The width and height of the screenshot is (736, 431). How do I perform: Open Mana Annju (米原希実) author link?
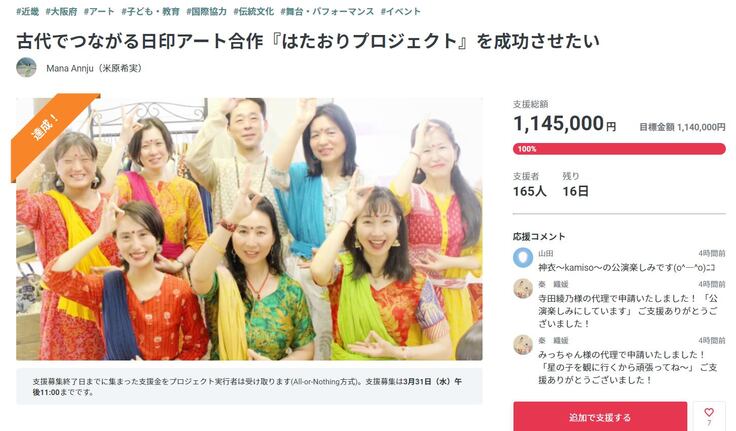[x=95, y=68]
